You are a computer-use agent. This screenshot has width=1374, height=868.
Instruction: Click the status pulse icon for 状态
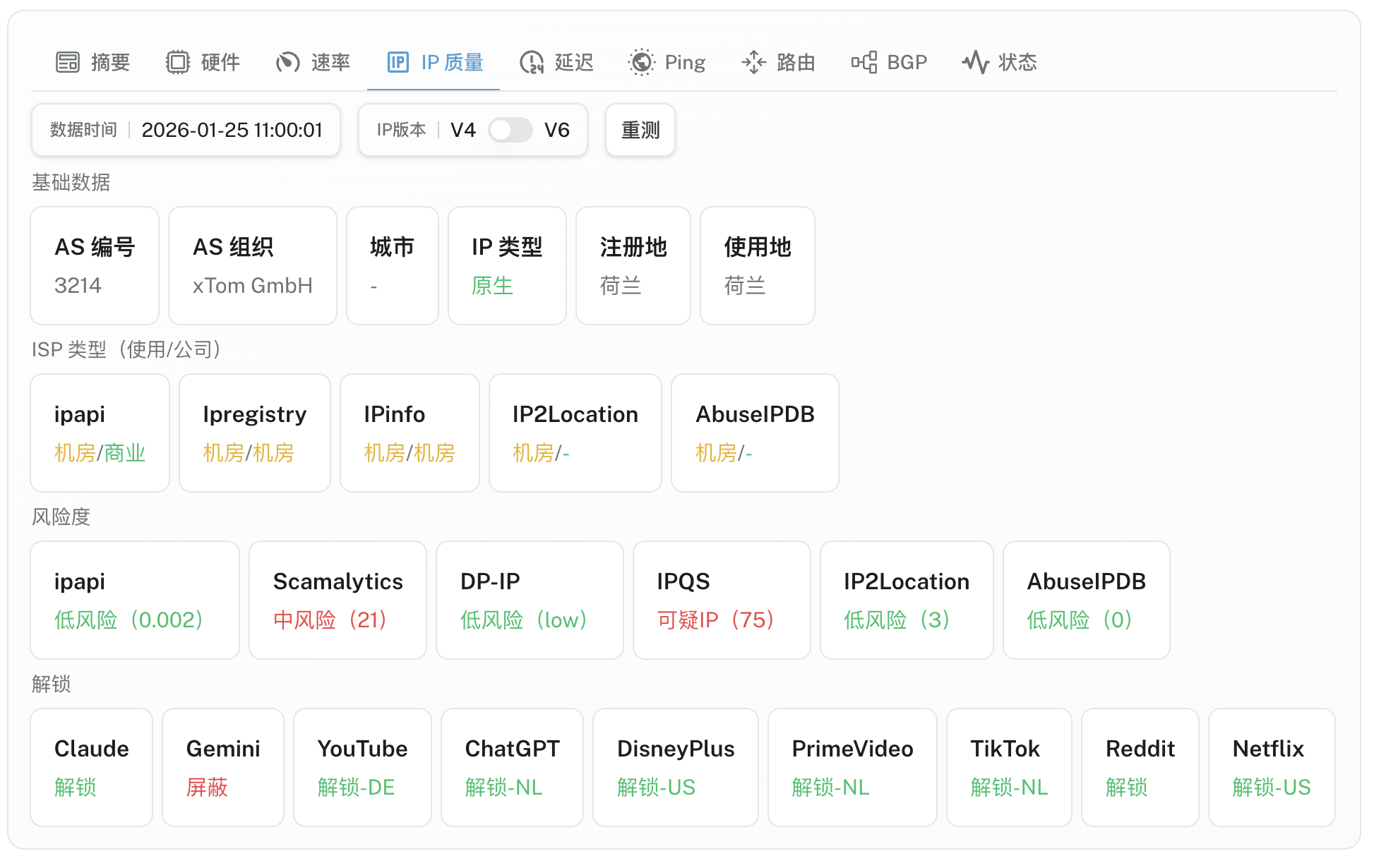tap(975, 62)
